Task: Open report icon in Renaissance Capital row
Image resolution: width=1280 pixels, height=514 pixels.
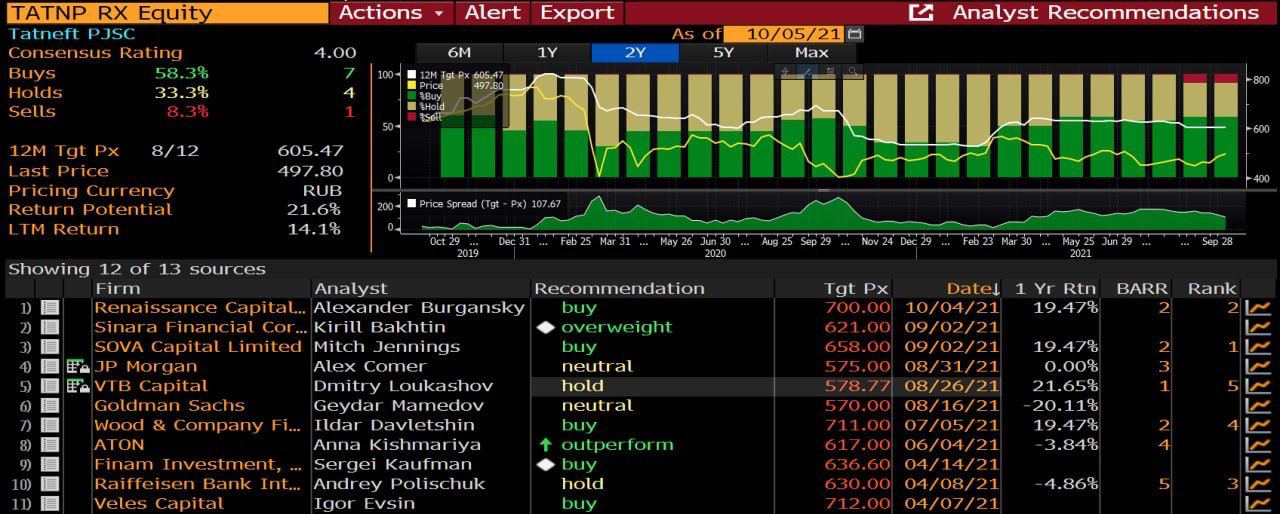Action: pos(49,308)
